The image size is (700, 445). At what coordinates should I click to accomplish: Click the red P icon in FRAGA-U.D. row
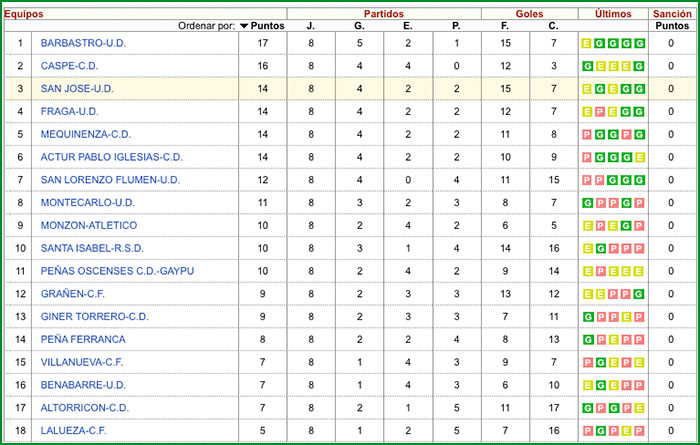600,111
